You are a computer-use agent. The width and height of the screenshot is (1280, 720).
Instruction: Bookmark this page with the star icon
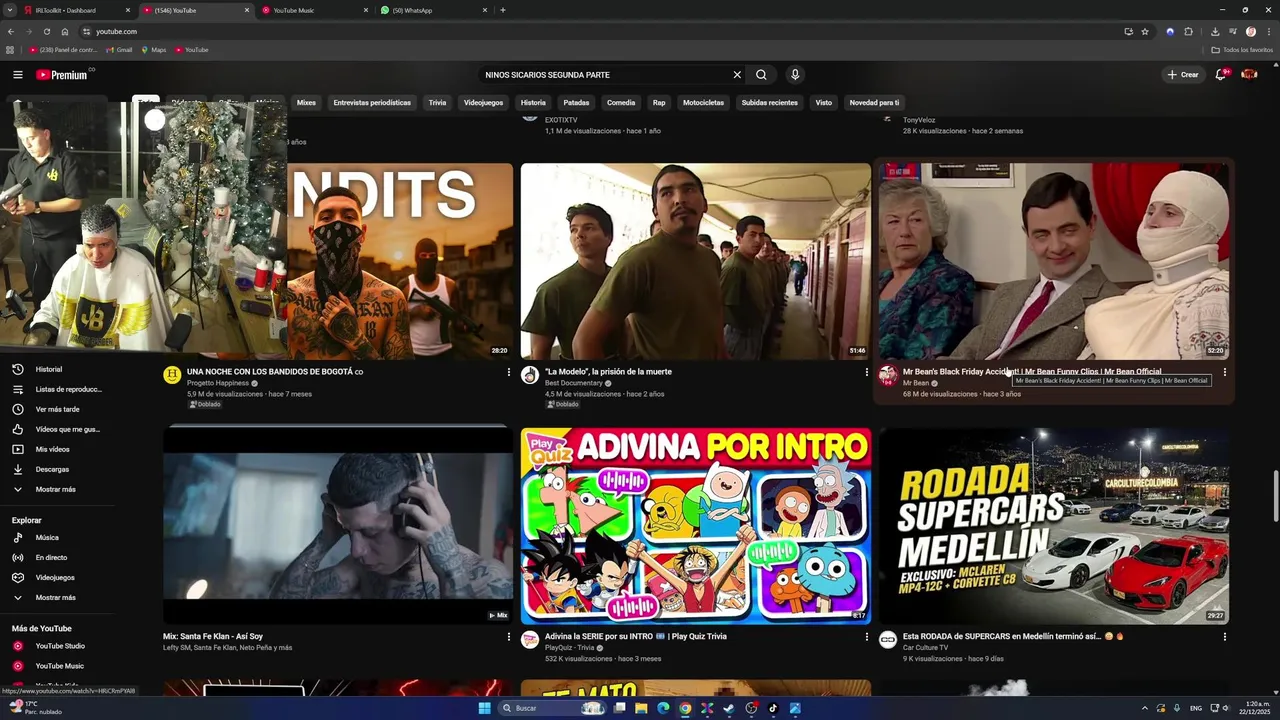pyautogui.click(x=1145, y=31)
